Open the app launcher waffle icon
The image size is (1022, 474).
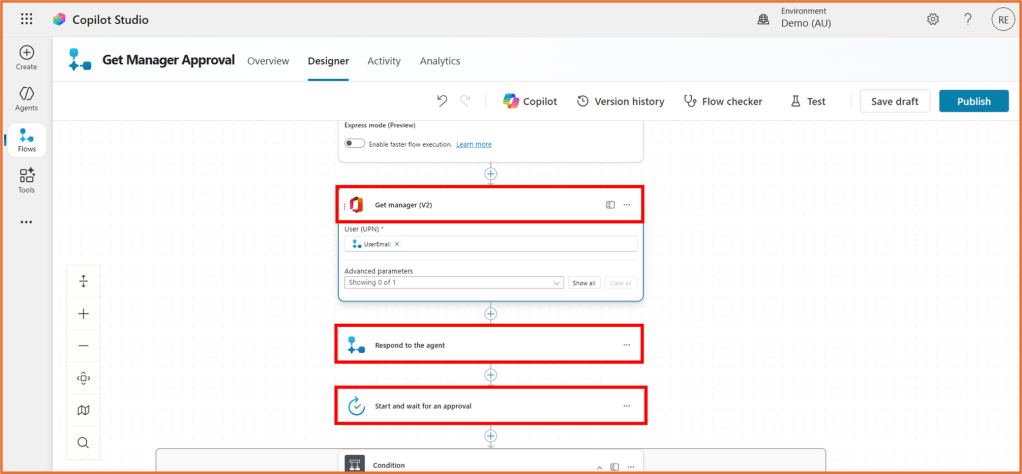coord(27,20)
